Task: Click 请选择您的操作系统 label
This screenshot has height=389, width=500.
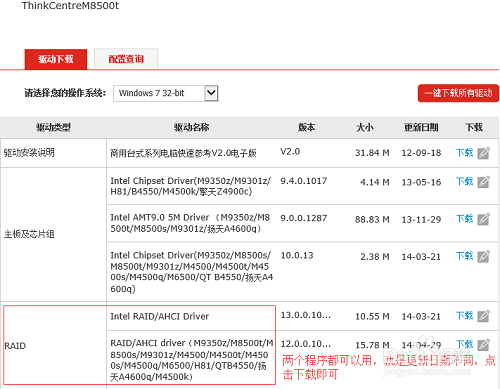Action: click(x=65, y=93)
